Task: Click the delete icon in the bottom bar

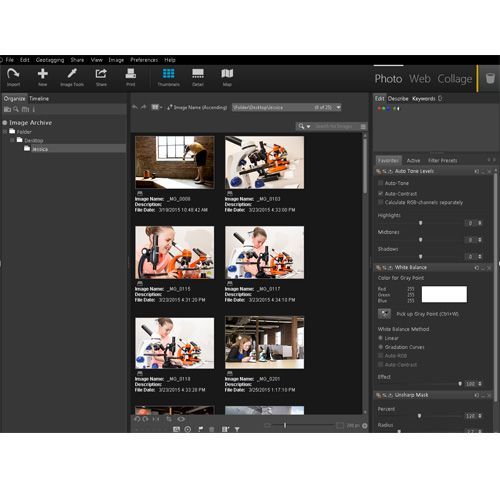Action: [x=211, y=429]
